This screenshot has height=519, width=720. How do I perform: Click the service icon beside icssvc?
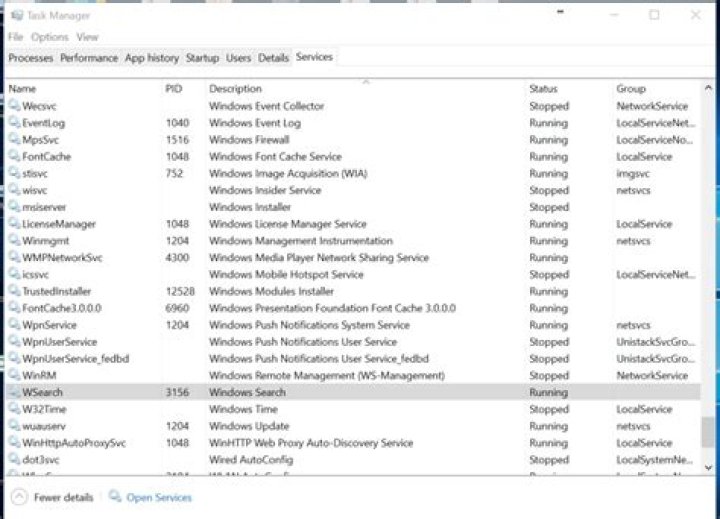(14, 274)
